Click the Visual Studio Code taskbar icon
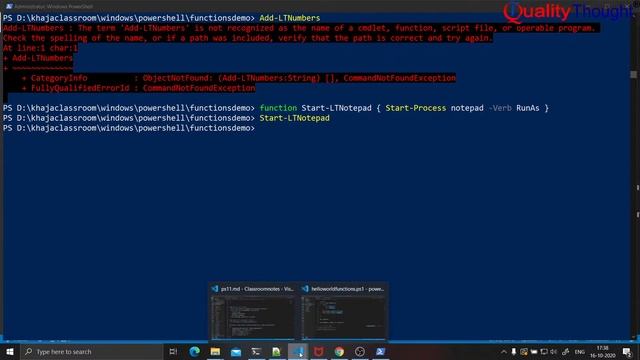 298,351
